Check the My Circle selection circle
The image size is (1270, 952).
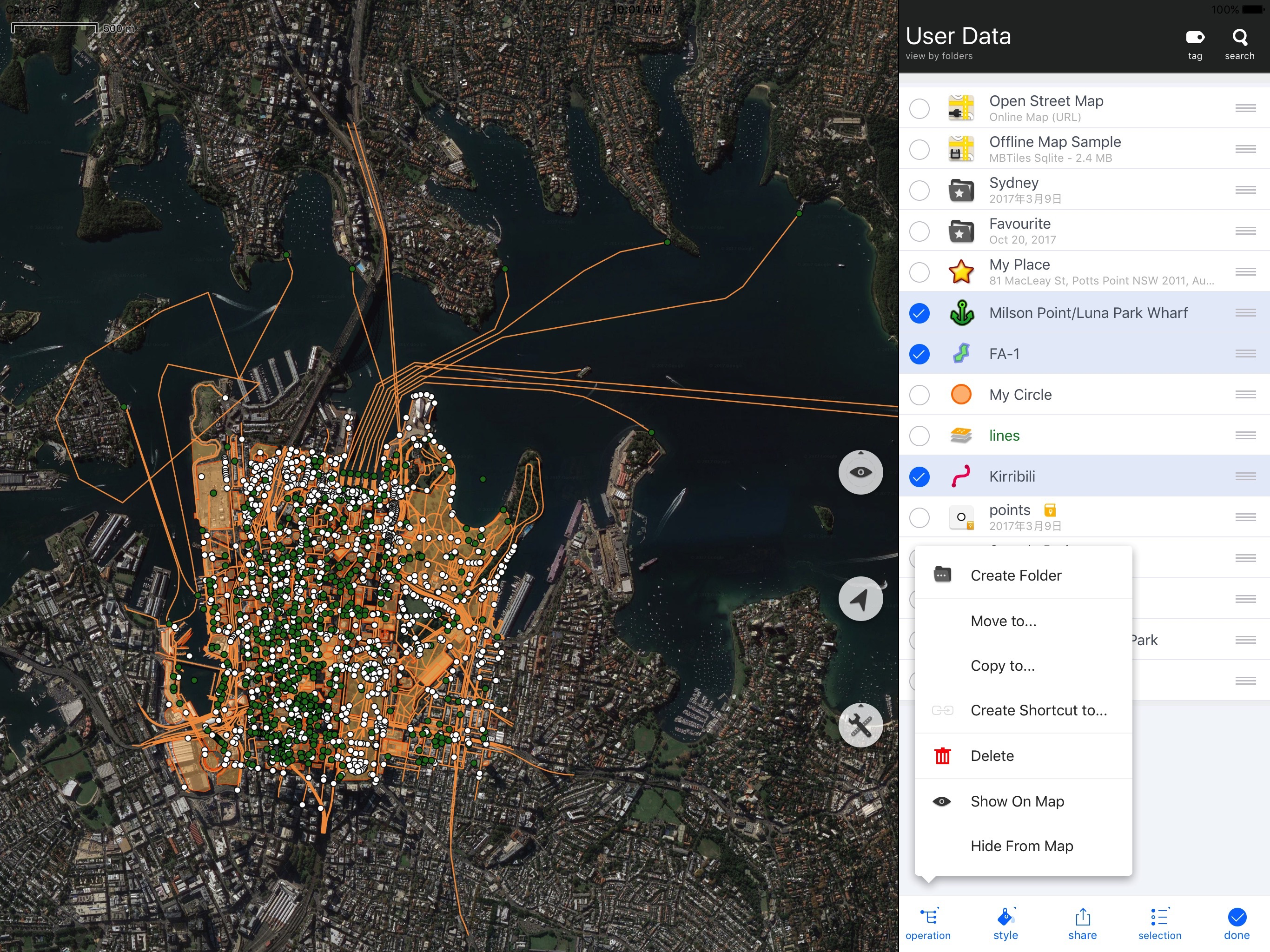click(x=919, y=395)
